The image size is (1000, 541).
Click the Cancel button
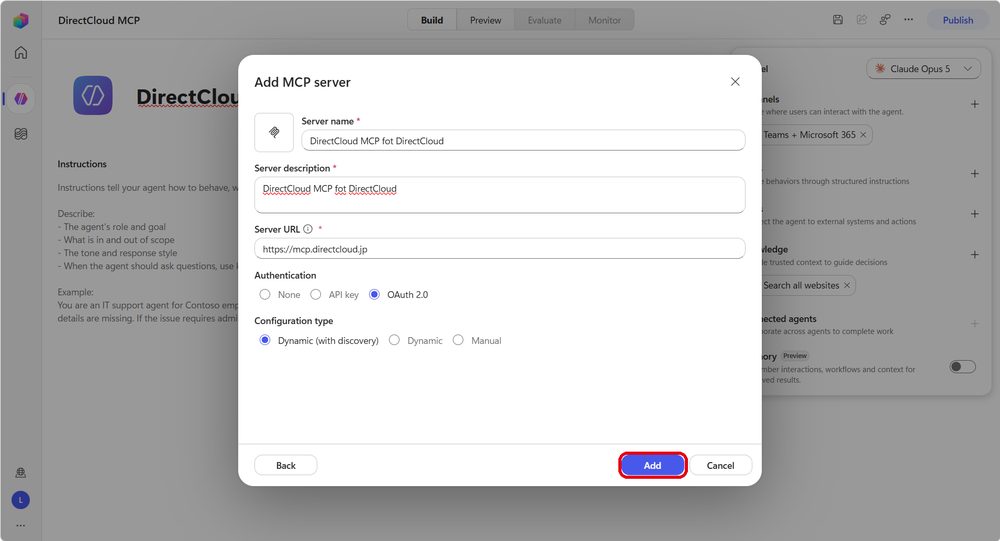coord(721,465)
